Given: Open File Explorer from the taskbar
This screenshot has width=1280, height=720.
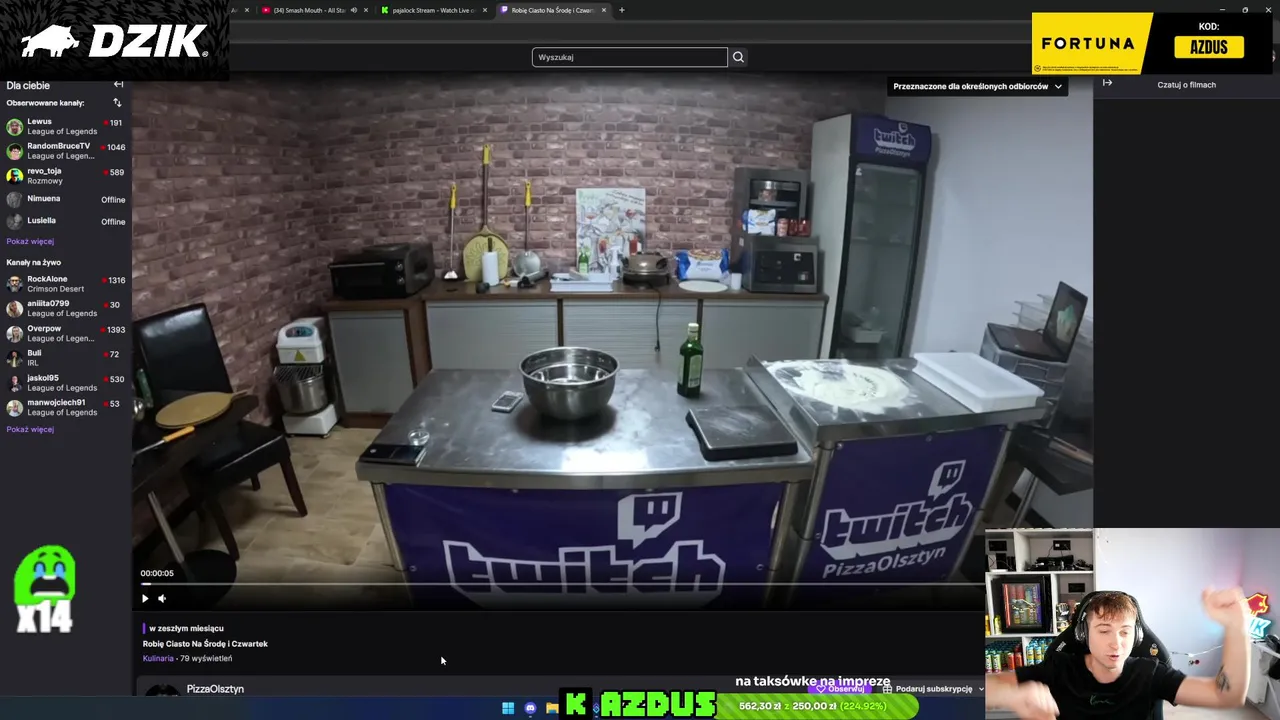Looking at the screenshot, I should pyautogui.click(x=552, y=708).
